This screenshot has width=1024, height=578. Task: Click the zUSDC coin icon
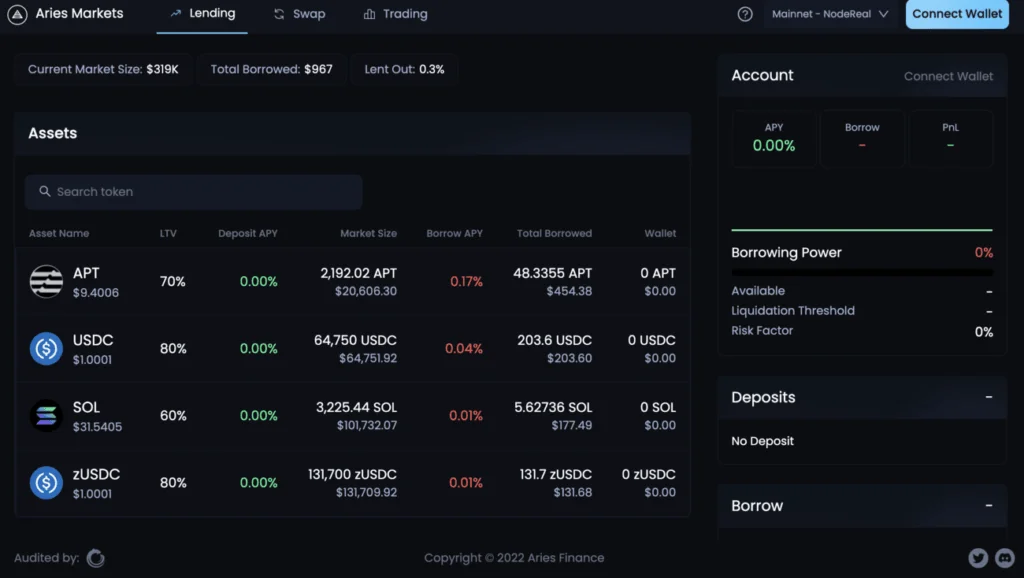pos(46,482)
